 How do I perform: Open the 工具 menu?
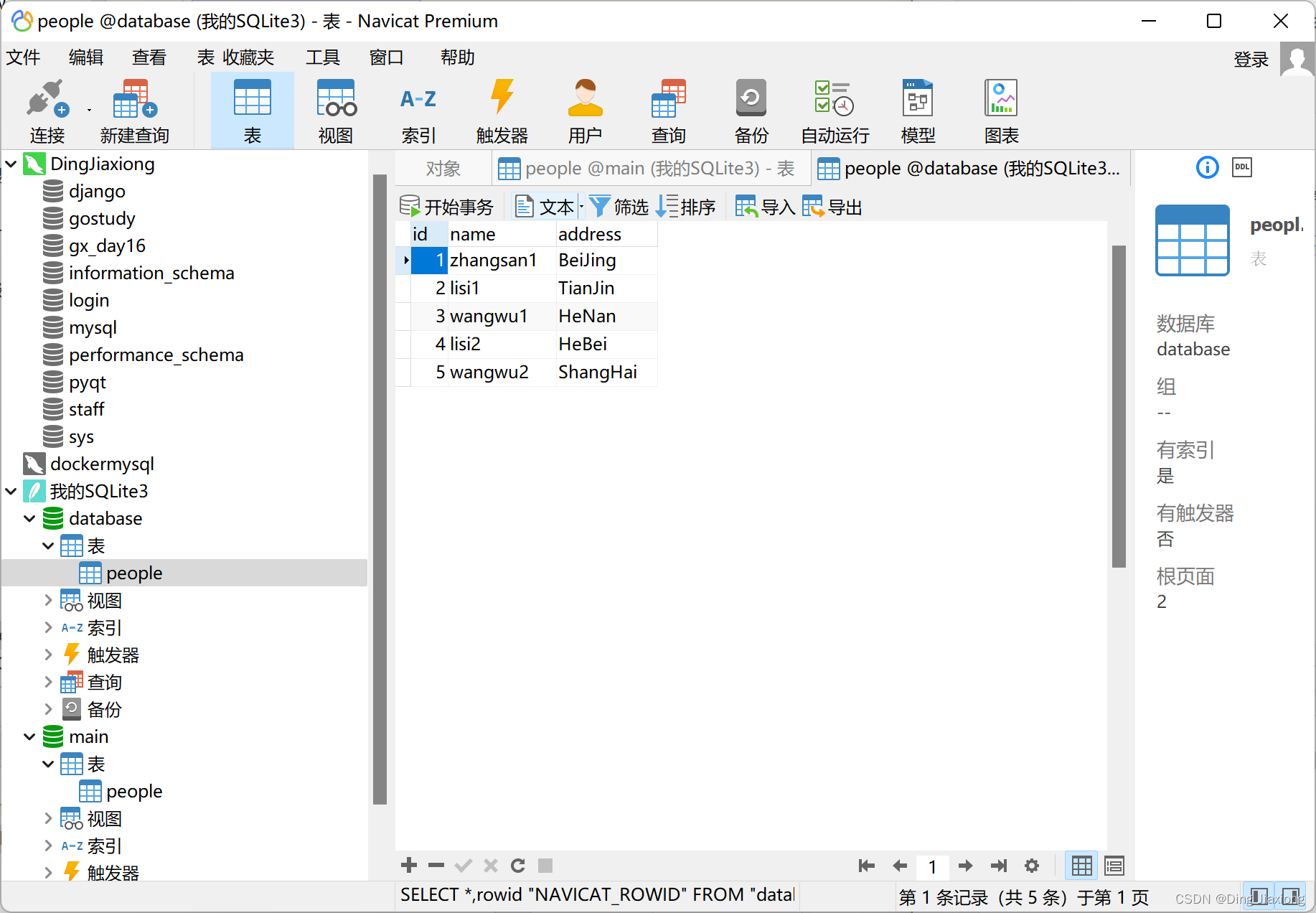click(x=323, y=57)
